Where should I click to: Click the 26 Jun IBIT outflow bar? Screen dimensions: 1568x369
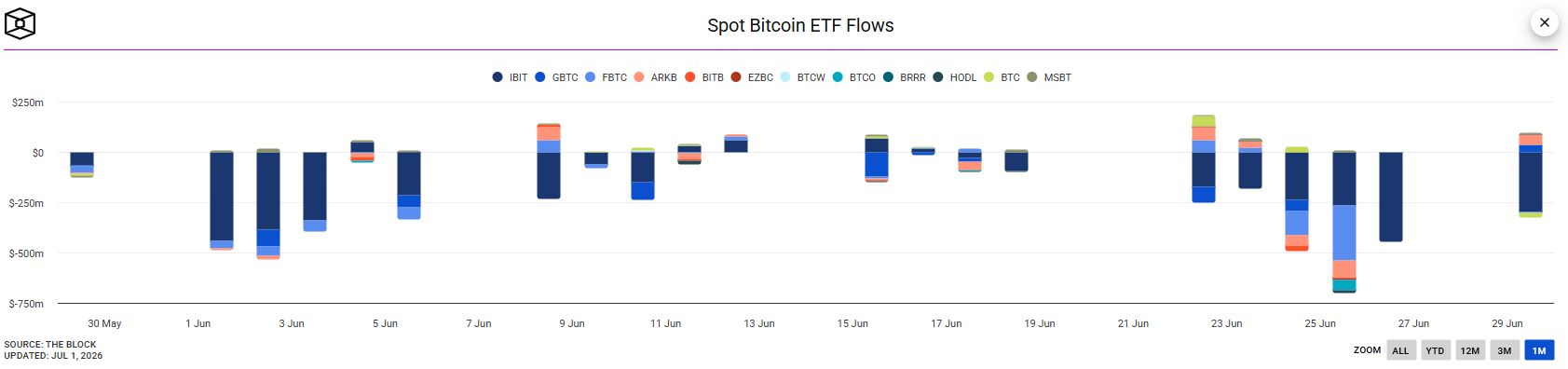[x=1391, y=197]
